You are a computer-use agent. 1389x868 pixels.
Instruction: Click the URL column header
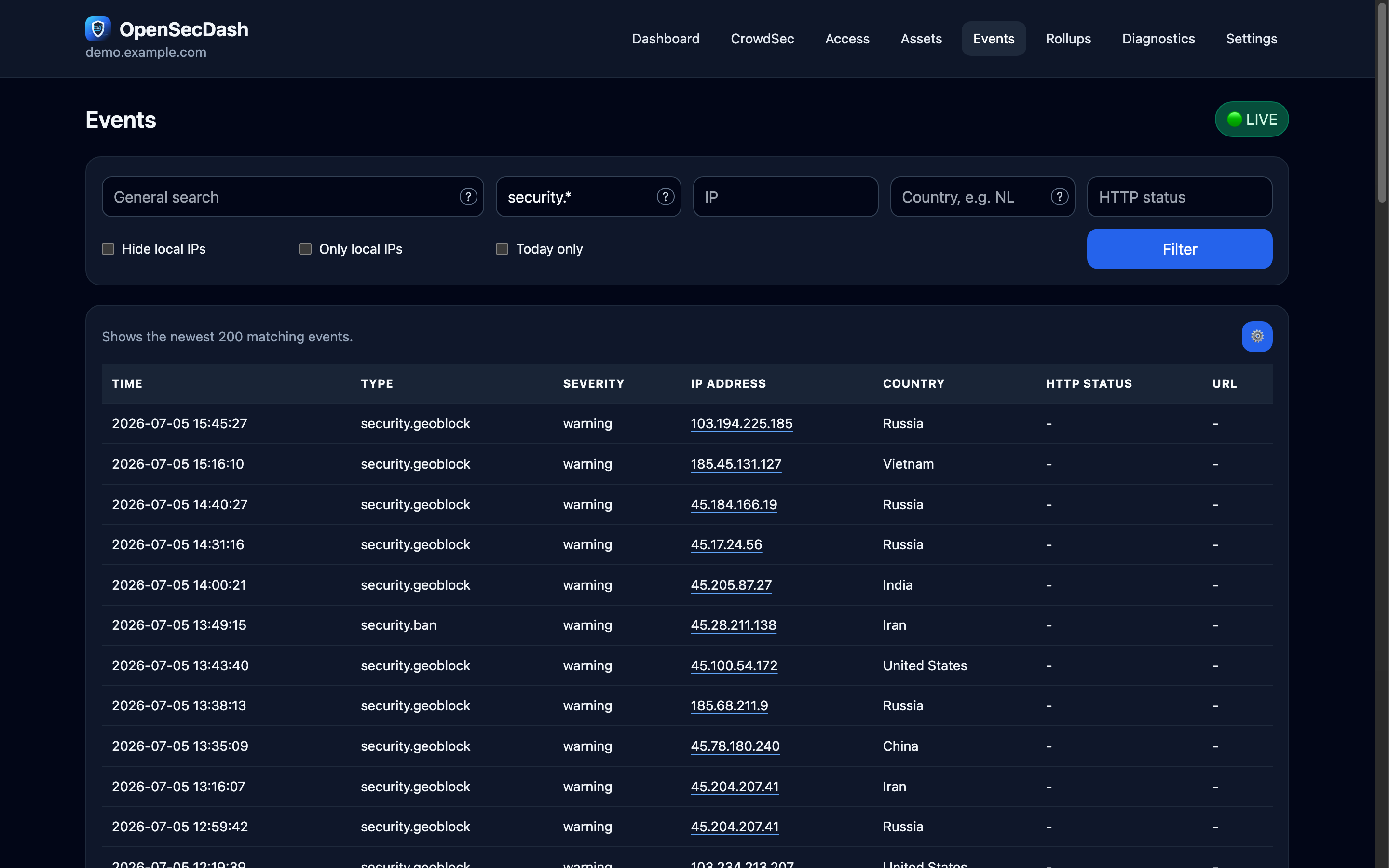click(x=1224, y=383)
